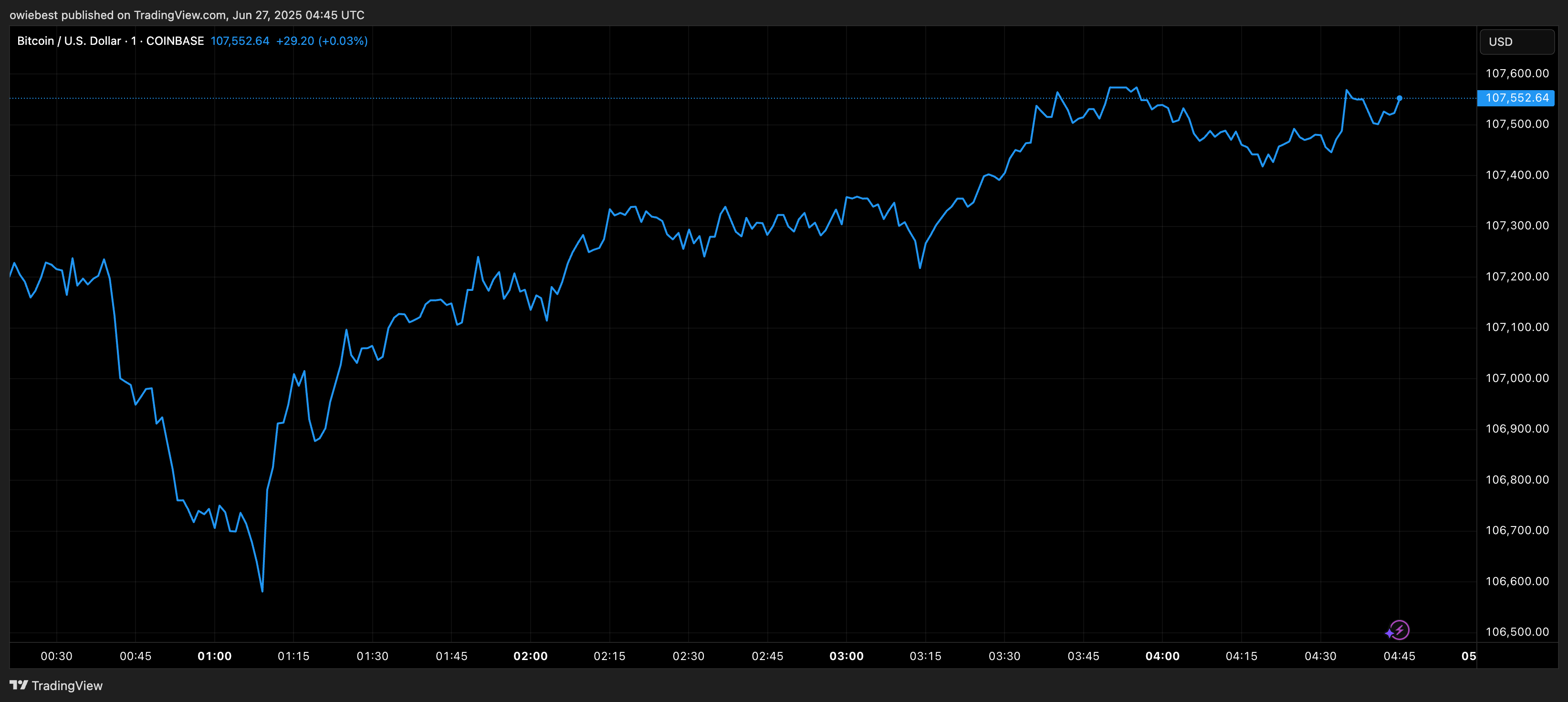1568x702 pixels.
Task: Click the 03:15 time axis label
Action: [x=925, y=656]
